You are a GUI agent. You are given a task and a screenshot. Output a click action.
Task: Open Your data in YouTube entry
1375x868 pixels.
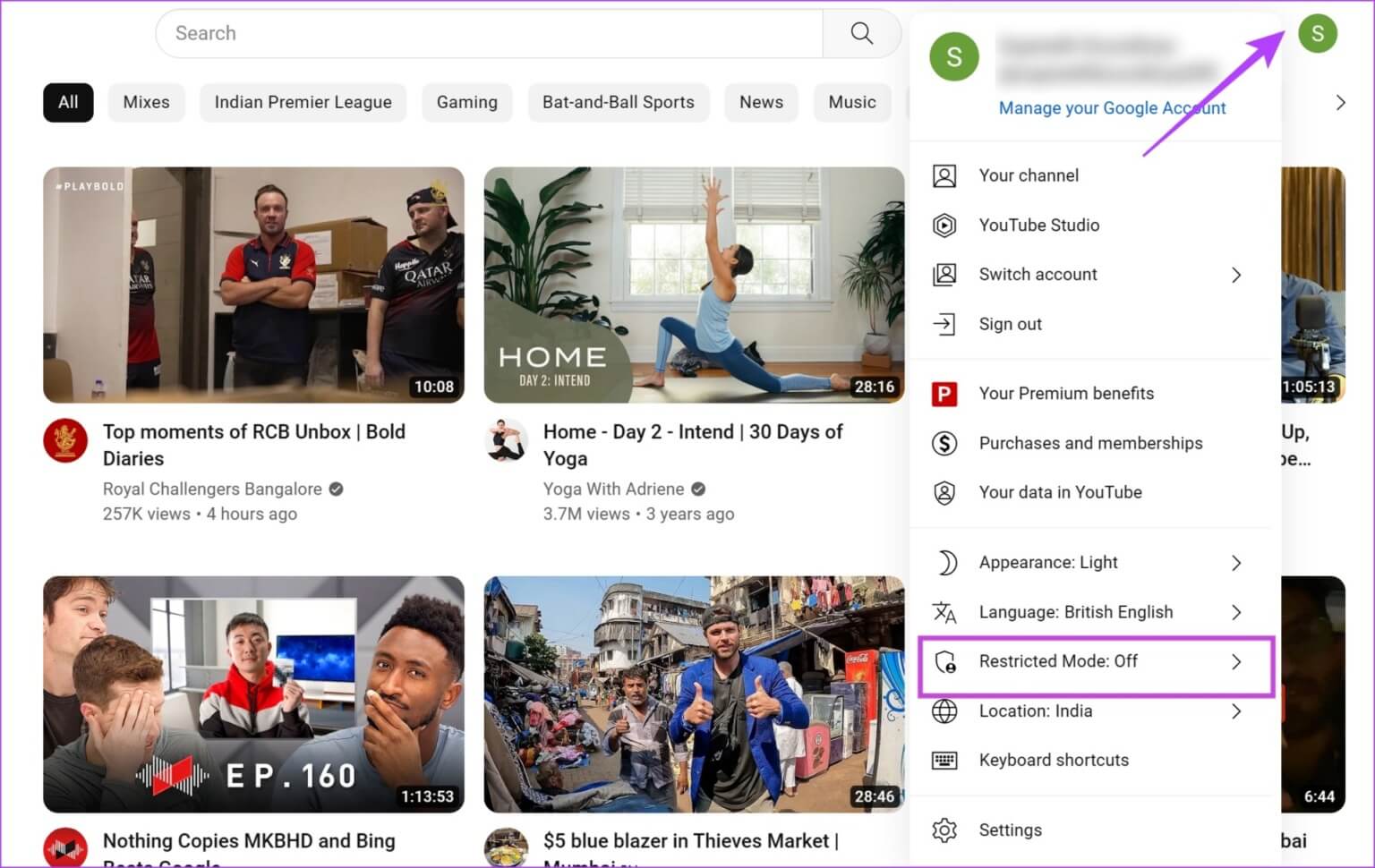click(x=1095, y=492)
